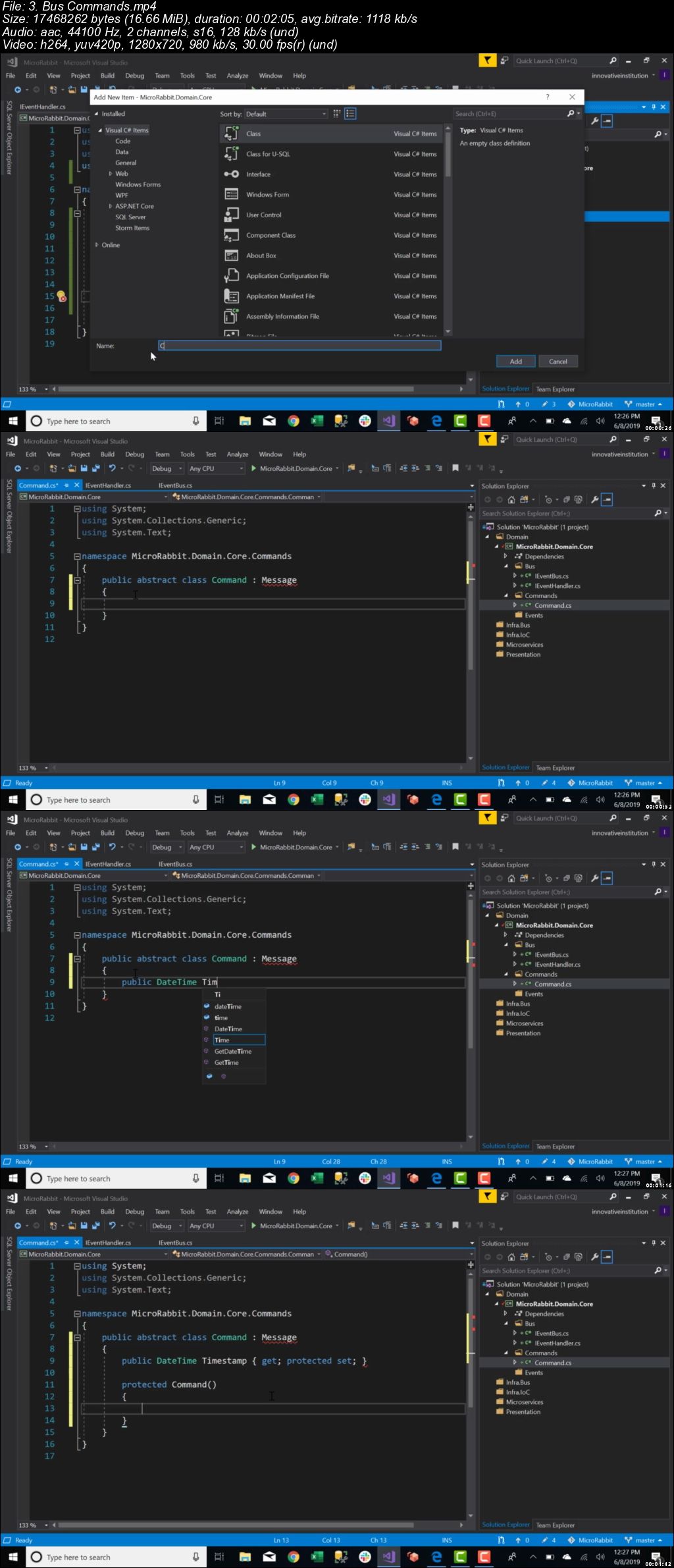Open Analyze menu in empty Command class frame
Viewport: 674px width, 1568px height.
pyautogui.click(x=238, y=454)
